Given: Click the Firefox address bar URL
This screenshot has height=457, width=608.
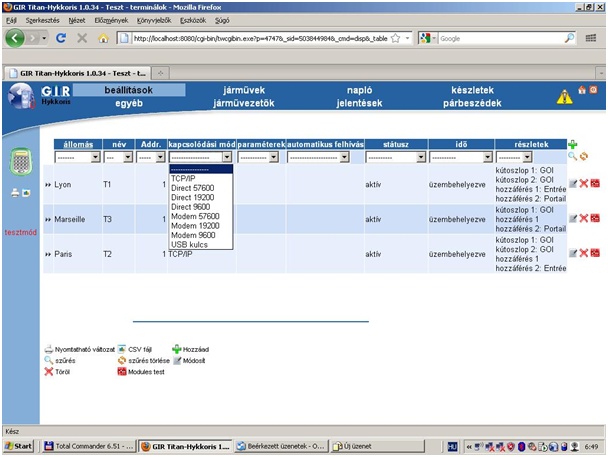Looking at the screenshot, I should [x=260, y=38].
